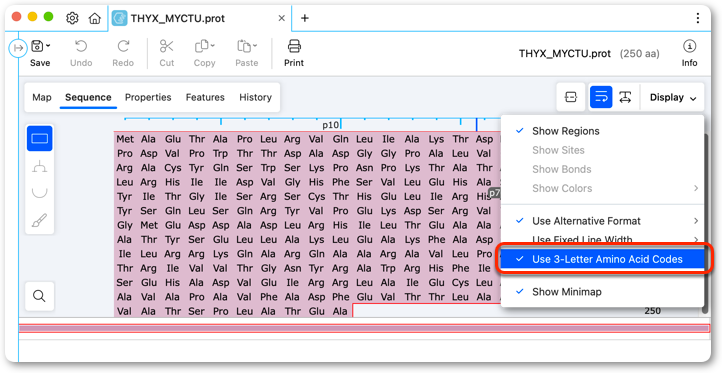The width and height of the screenshot is (722, 373).
Task: Click the magnifier search icon
Action: [40, 296]
